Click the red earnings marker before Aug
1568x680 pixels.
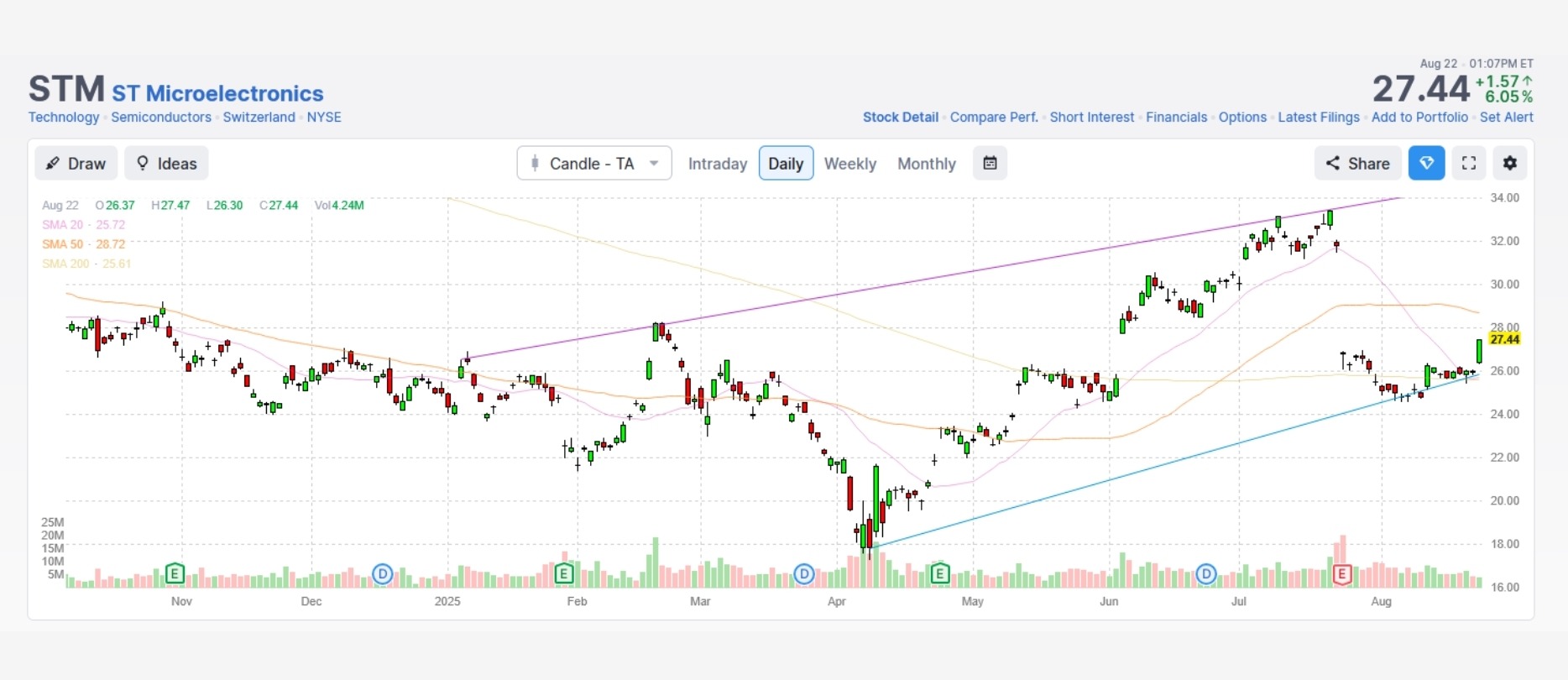coord(1342,574)
